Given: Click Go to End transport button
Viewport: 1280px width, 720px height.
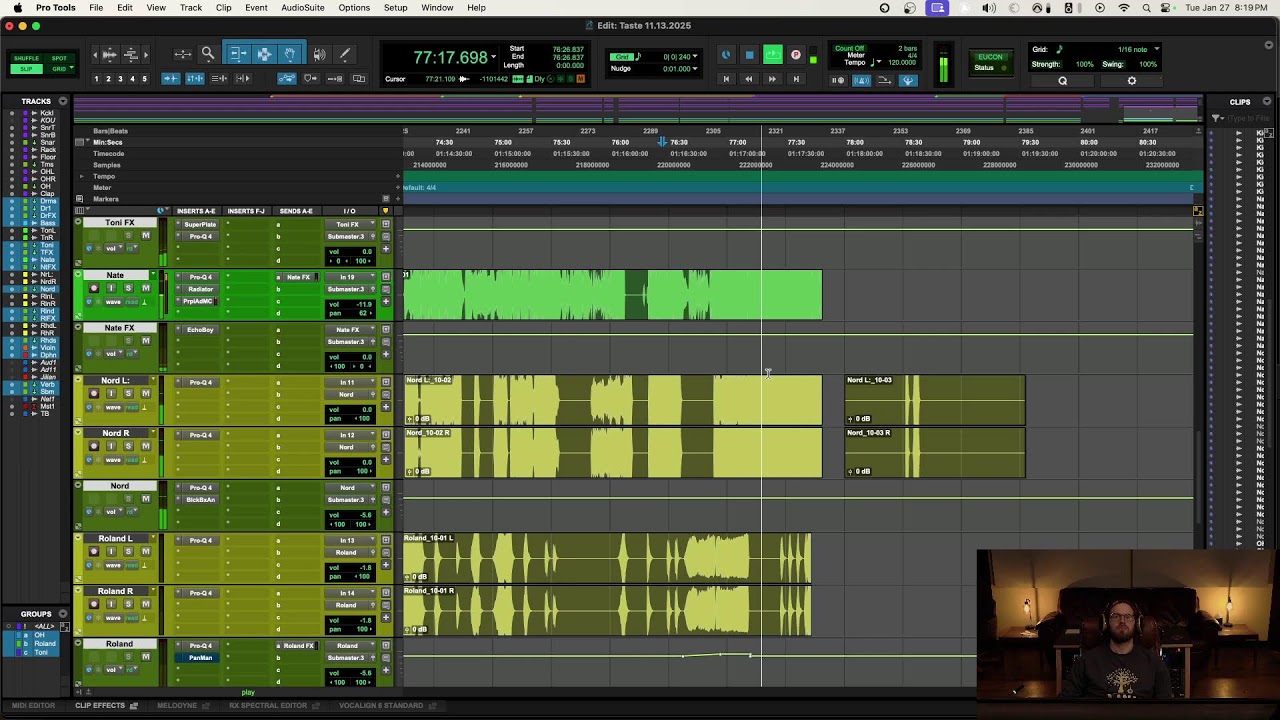Looking at the screenshot, I should 796,79.
